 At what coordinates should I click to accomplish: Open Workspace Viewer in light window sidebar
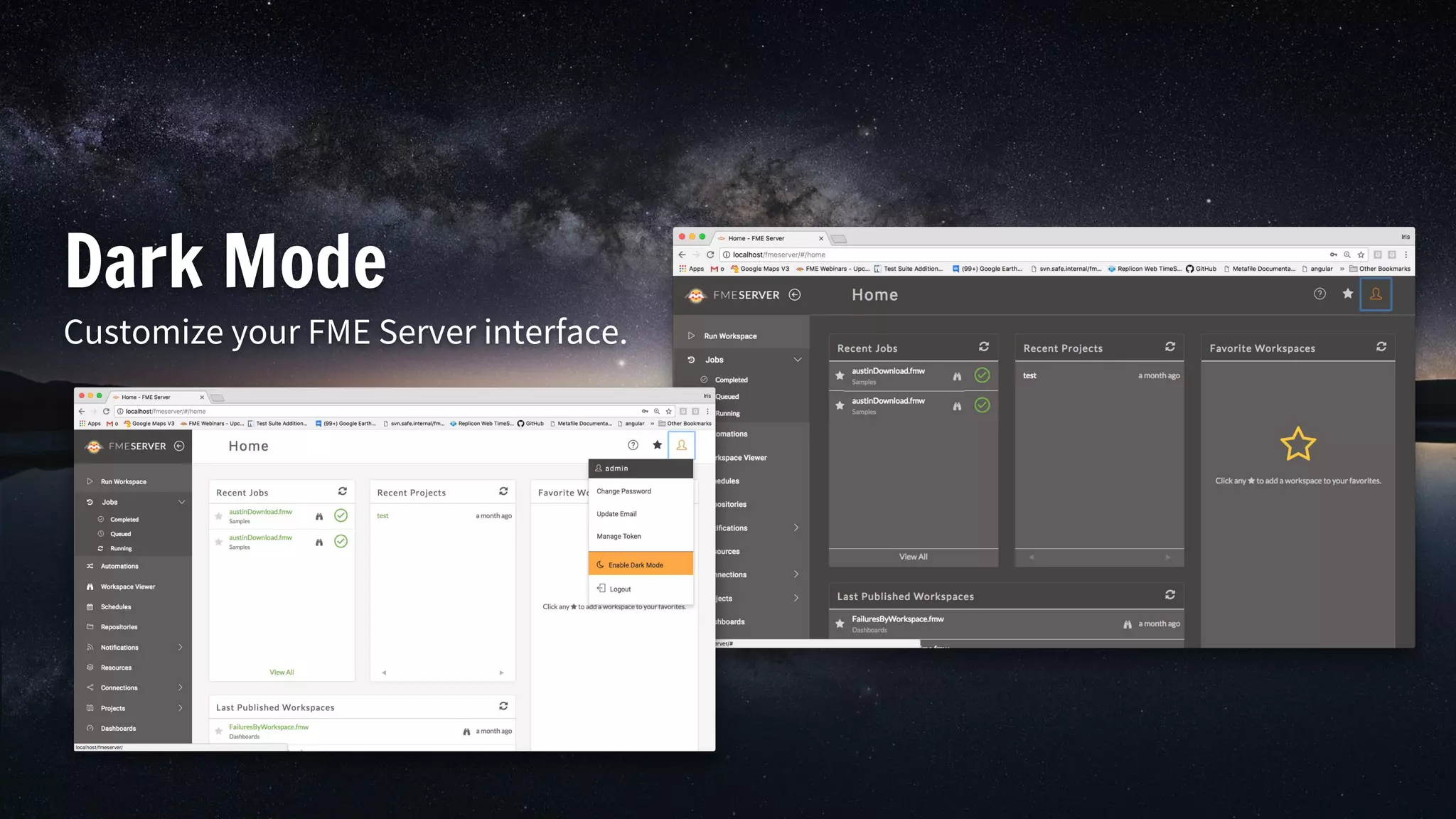[128, 587]
